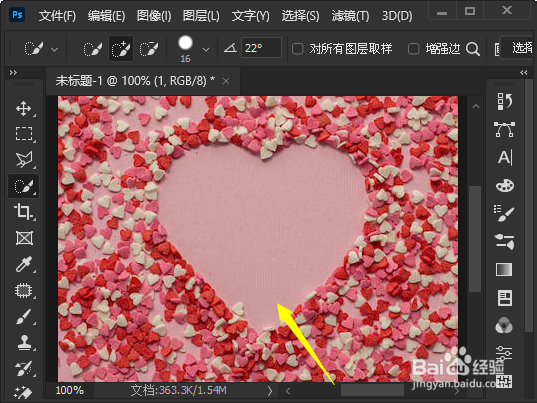The image size is (537, 403).
Task: Select the Patch healing tool
Action: click(x=24, y=290)
